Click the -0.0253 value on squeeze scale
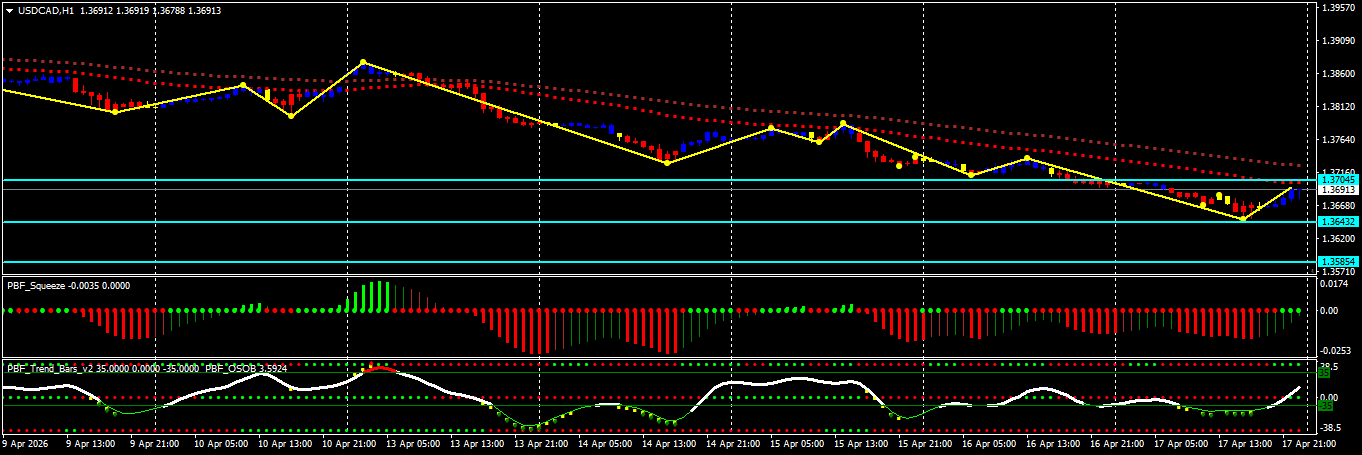The height and width of the screenshot is (455, 1362). point(1336,351)
